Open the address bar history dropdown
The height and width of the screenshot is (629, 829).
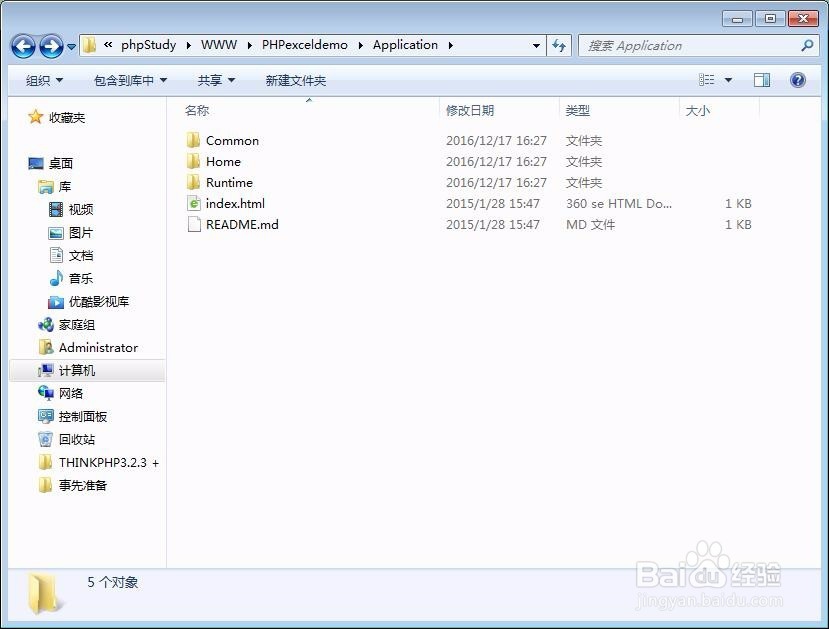pos(537,46)
